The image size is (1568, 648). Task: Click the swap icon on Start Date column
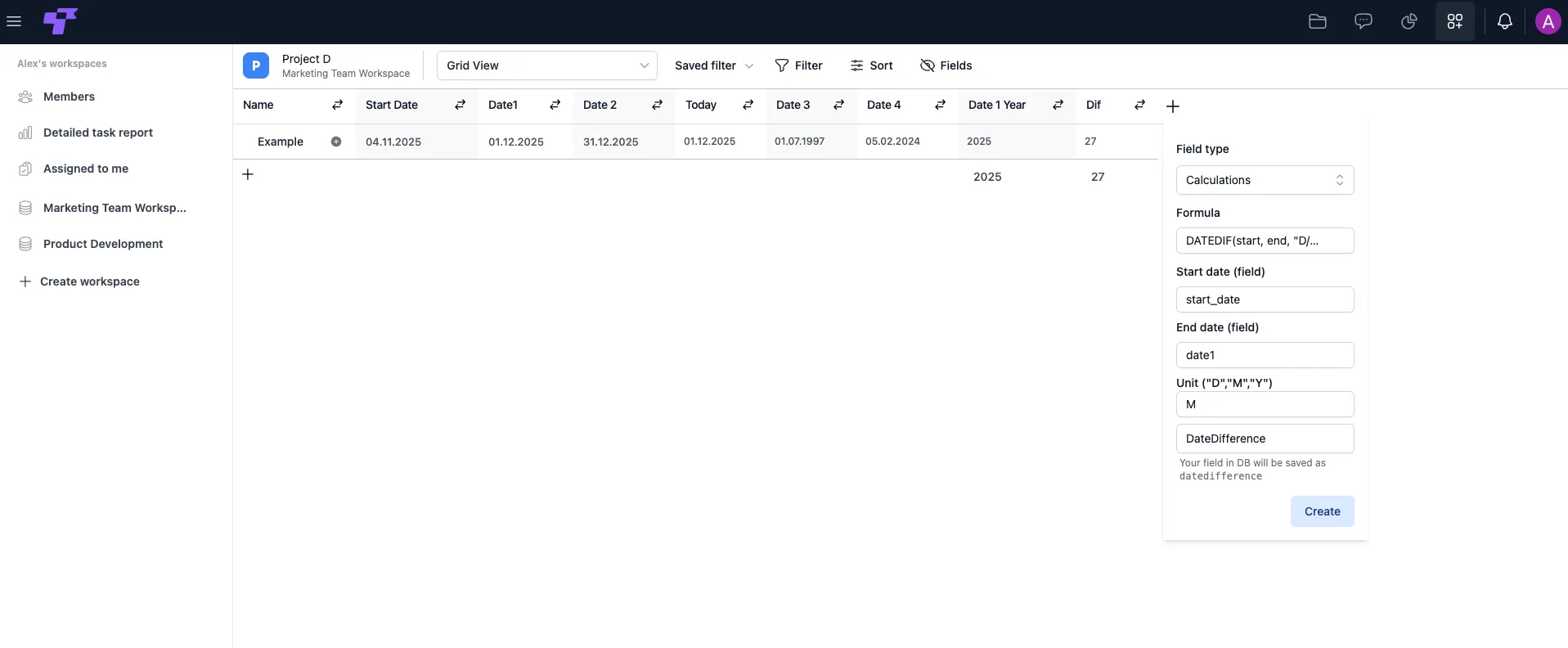[x=460, y=105]
